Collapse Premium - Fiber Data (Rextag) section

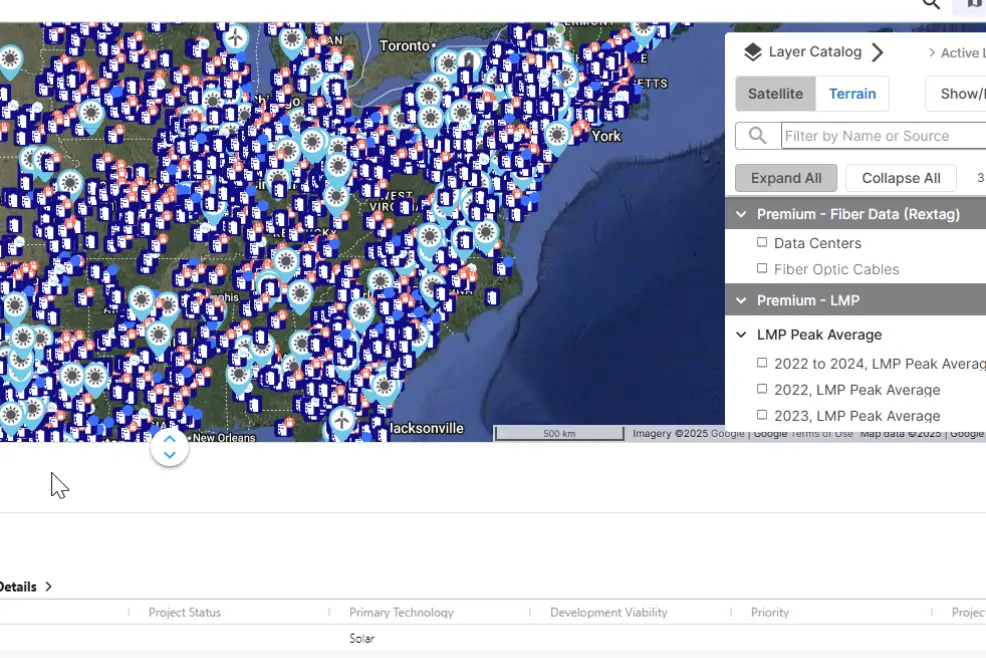point(741,215)
